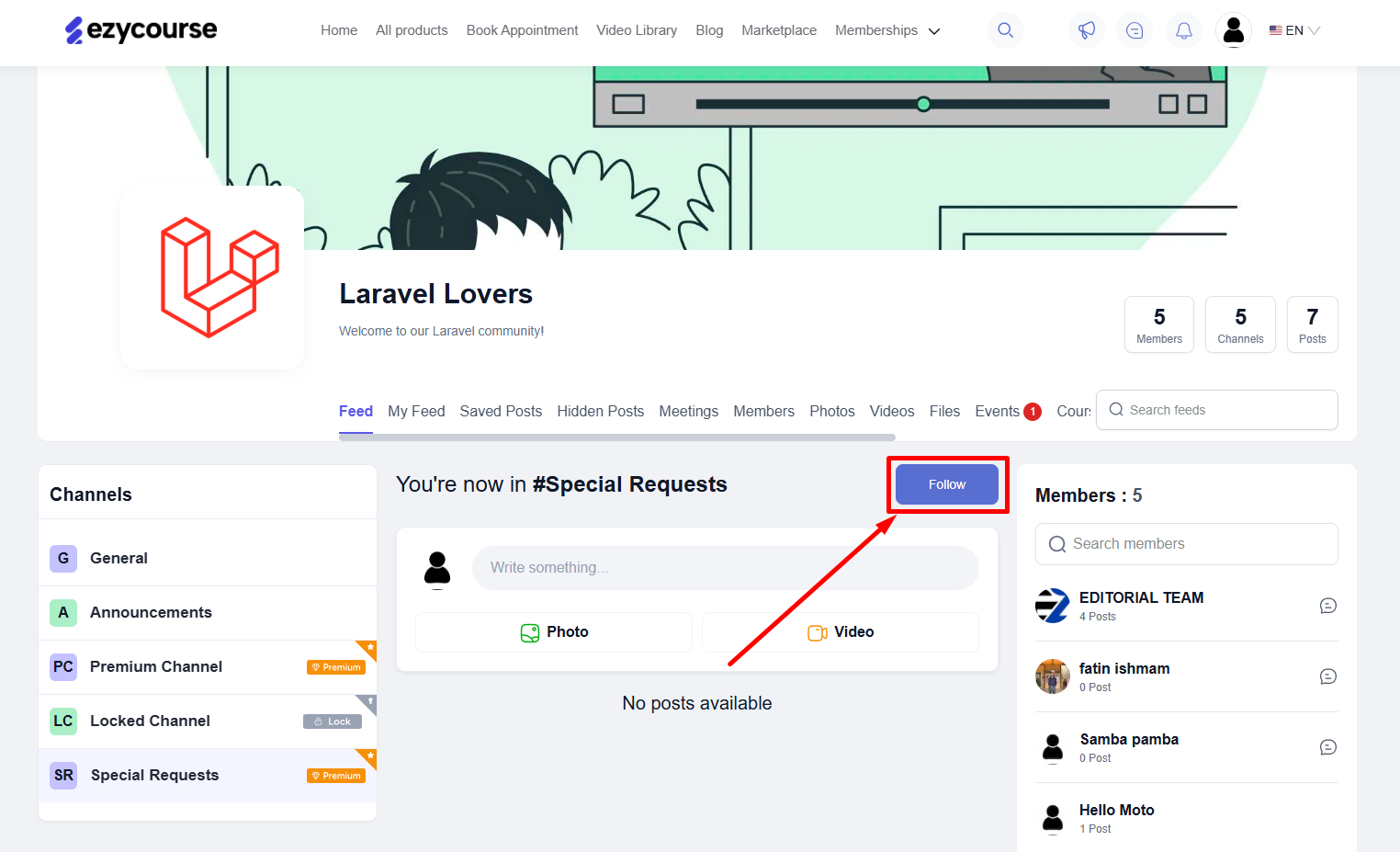This screenshot has height=852, width=1400.
Task: Add a Video to post
Action: pos(841,632)
